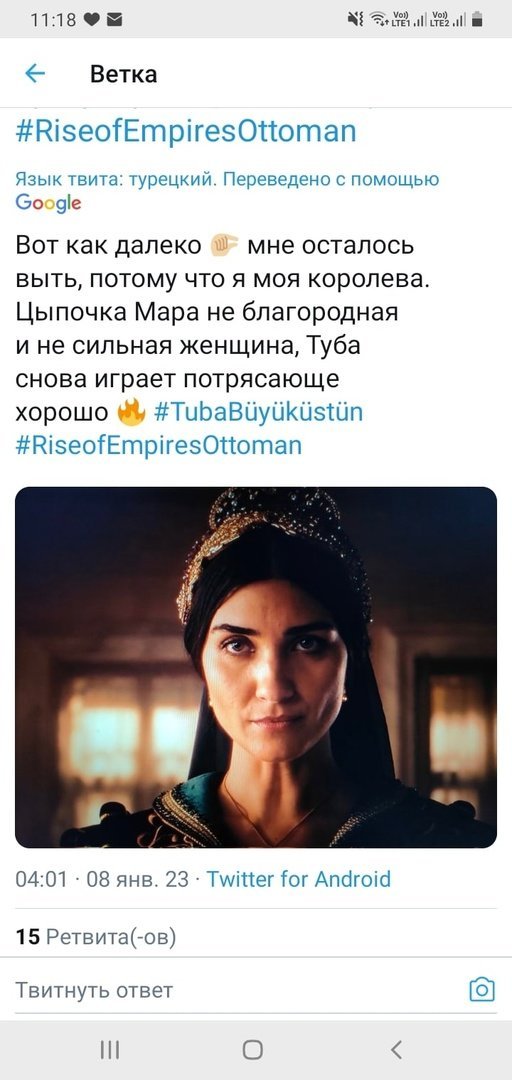
Task: Open the lower #RiseofEmpiresOttoman hashtag
Action: click(158, 444)
